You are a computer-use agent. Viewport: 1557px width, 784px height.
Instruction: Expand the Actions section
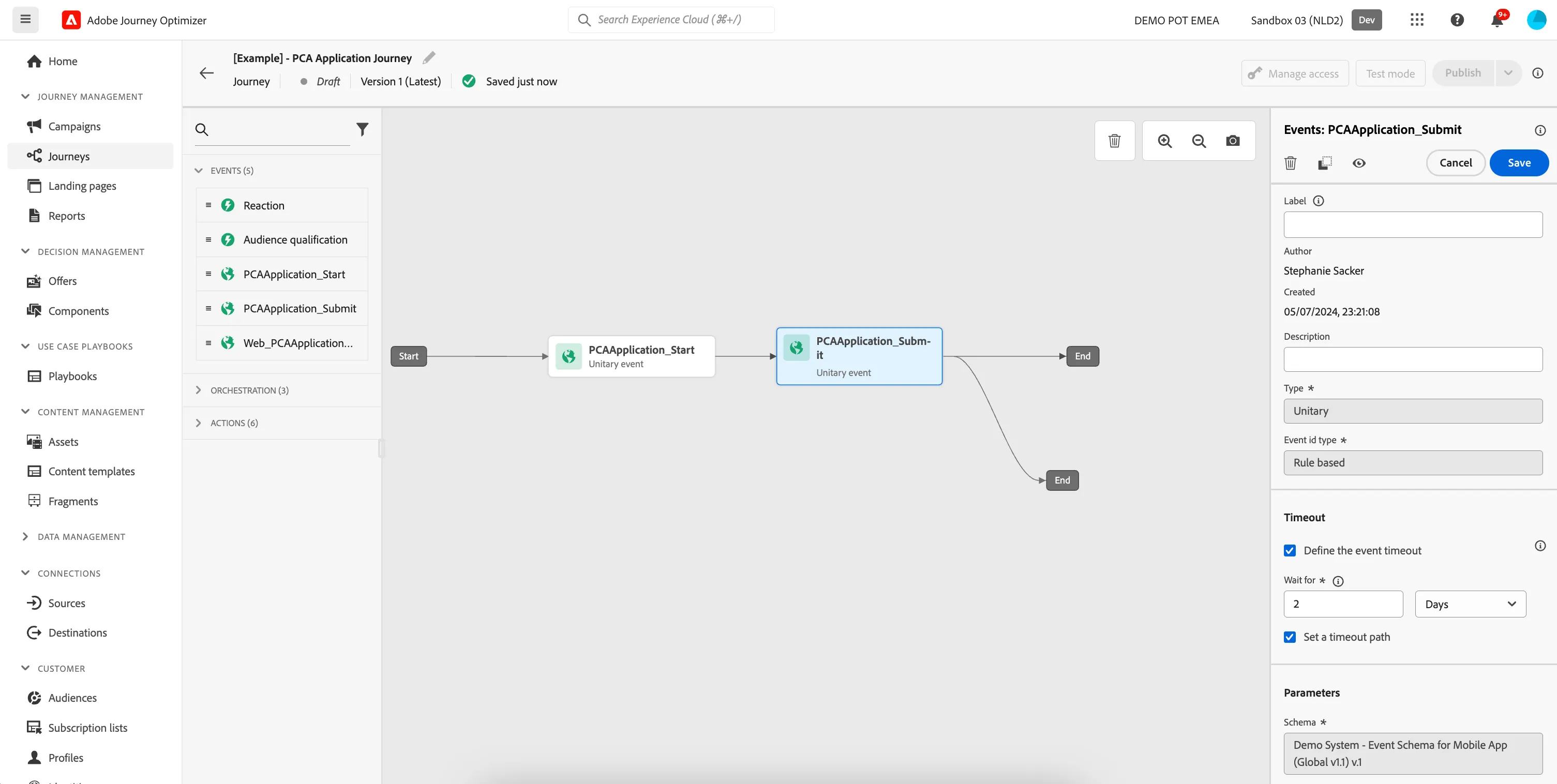pos(198,423)
